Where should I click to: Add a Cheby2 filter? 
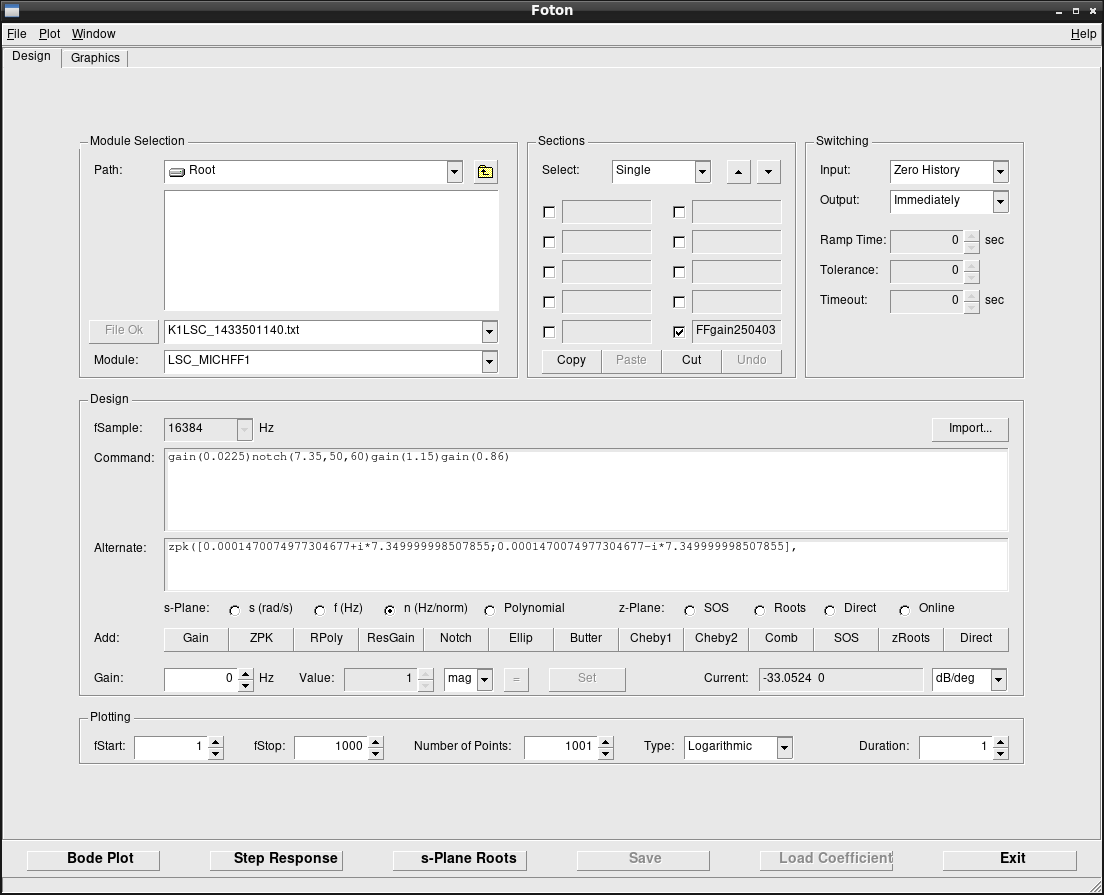click(716, 639)
